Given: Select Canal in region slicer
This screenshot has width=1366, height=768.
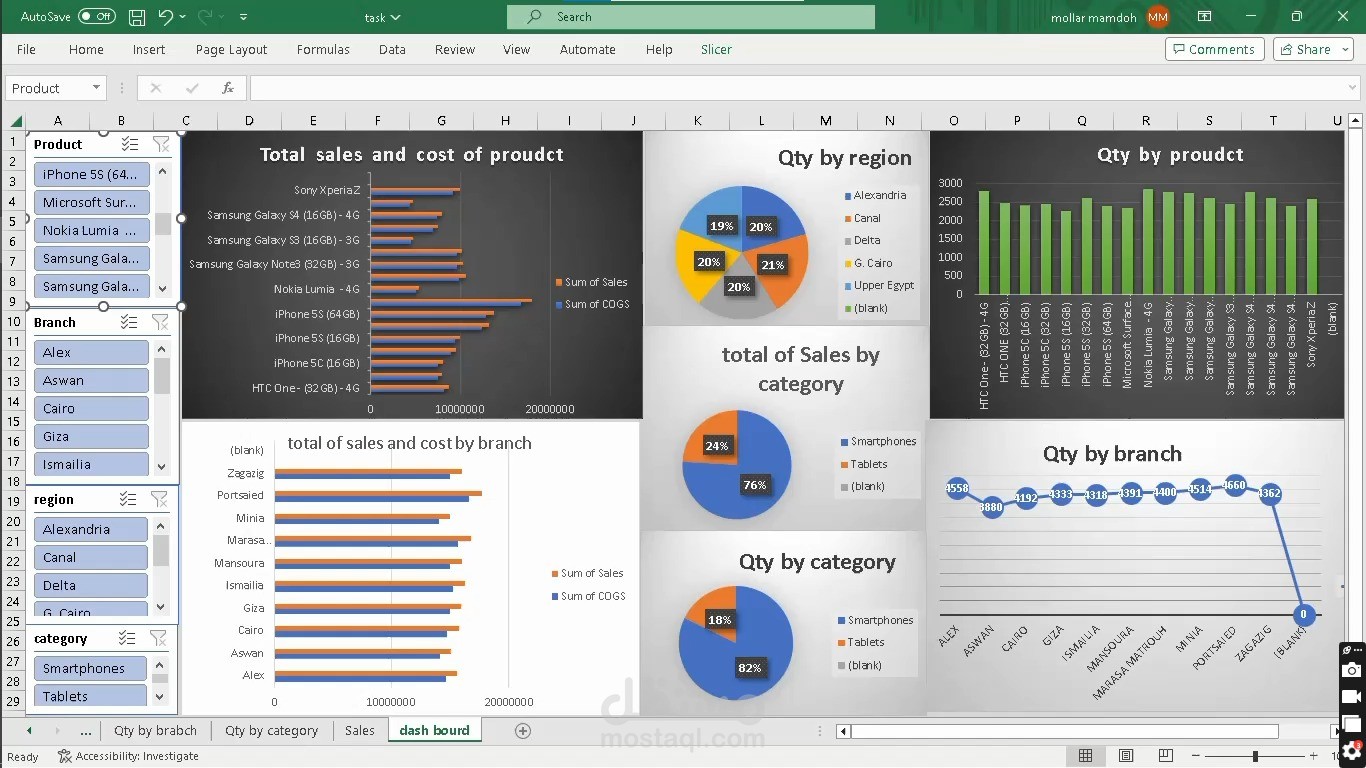Looking at the screenshot, I should 91,557.
